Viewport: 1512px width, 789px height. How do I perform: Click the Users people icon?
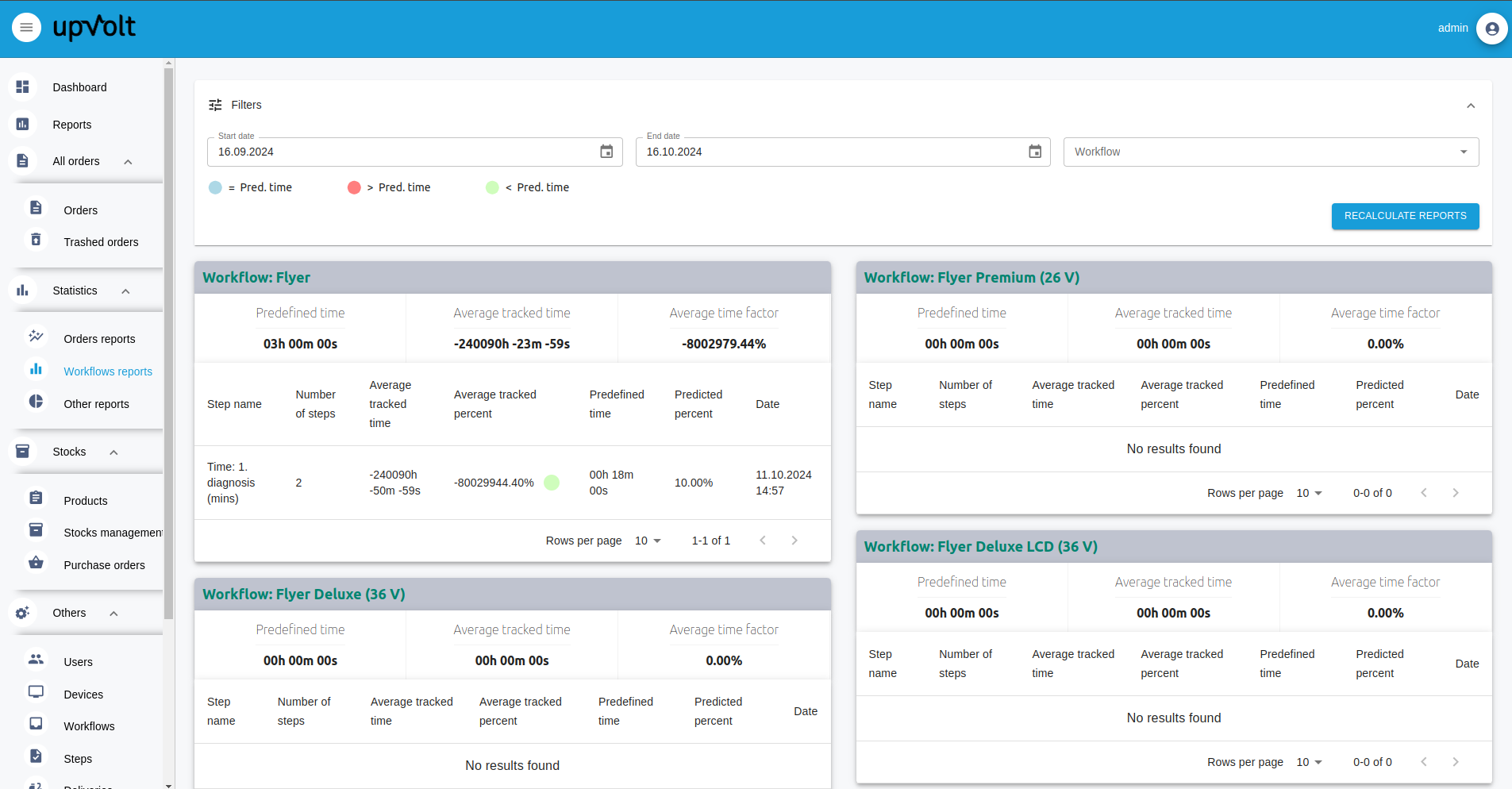coord(36,660)
